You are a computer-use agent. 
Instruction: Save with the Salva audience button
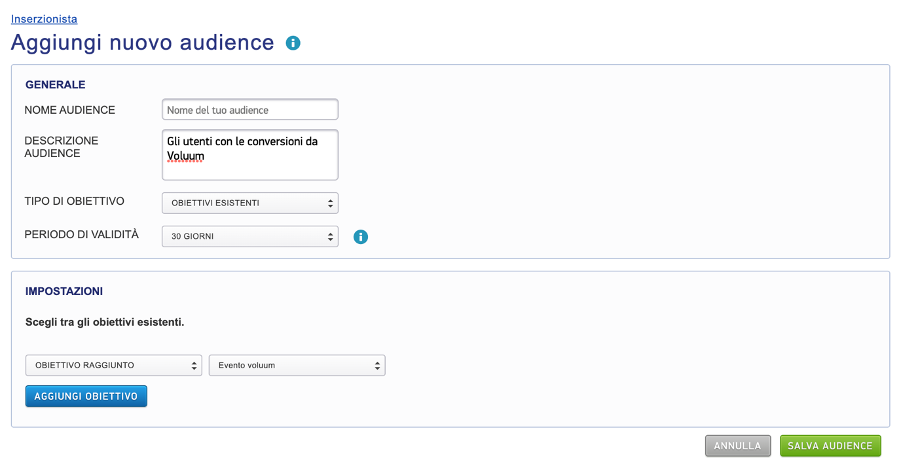830,446
